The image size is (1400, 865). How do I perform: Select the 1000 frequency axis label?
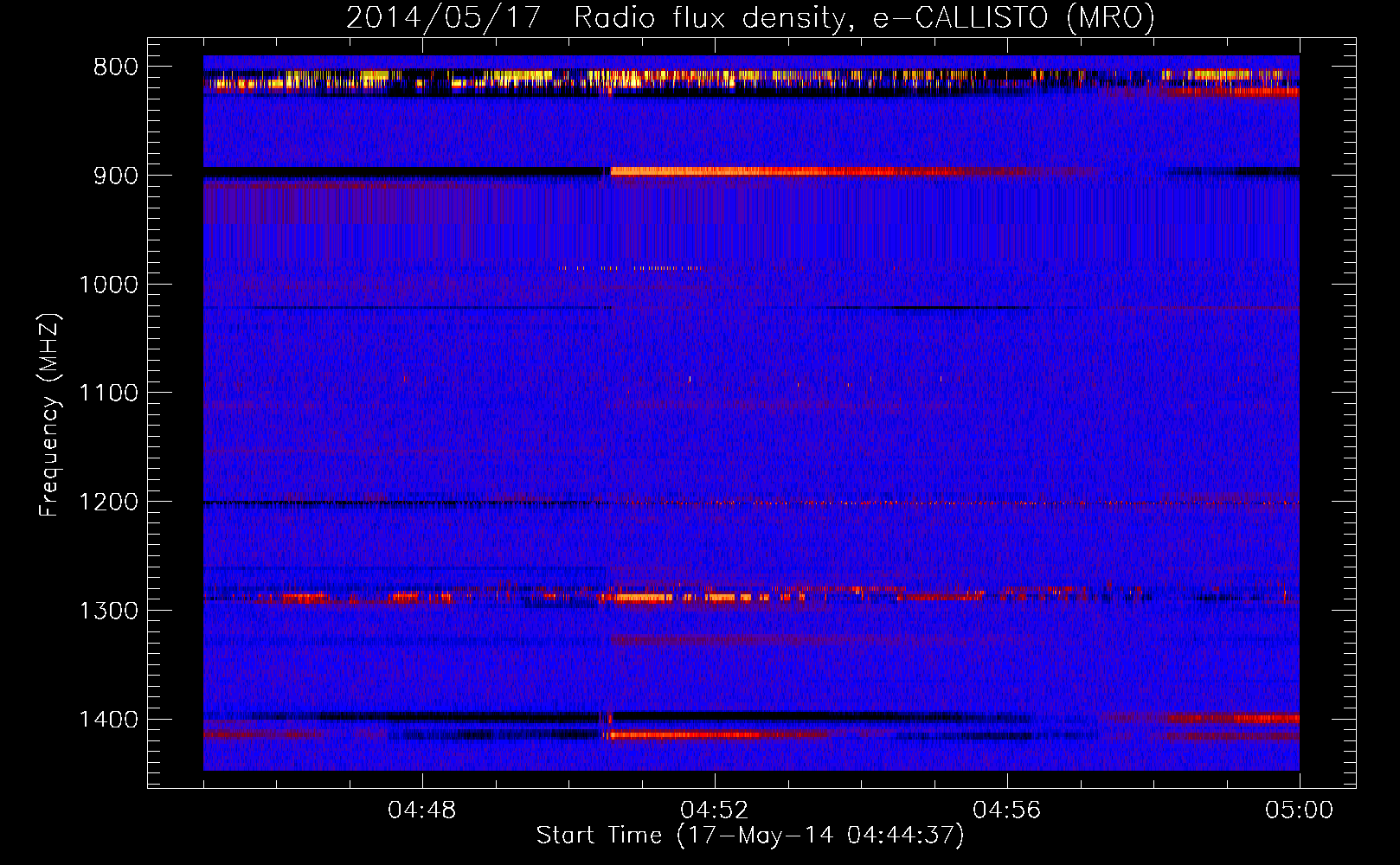[x=109, y=285]
